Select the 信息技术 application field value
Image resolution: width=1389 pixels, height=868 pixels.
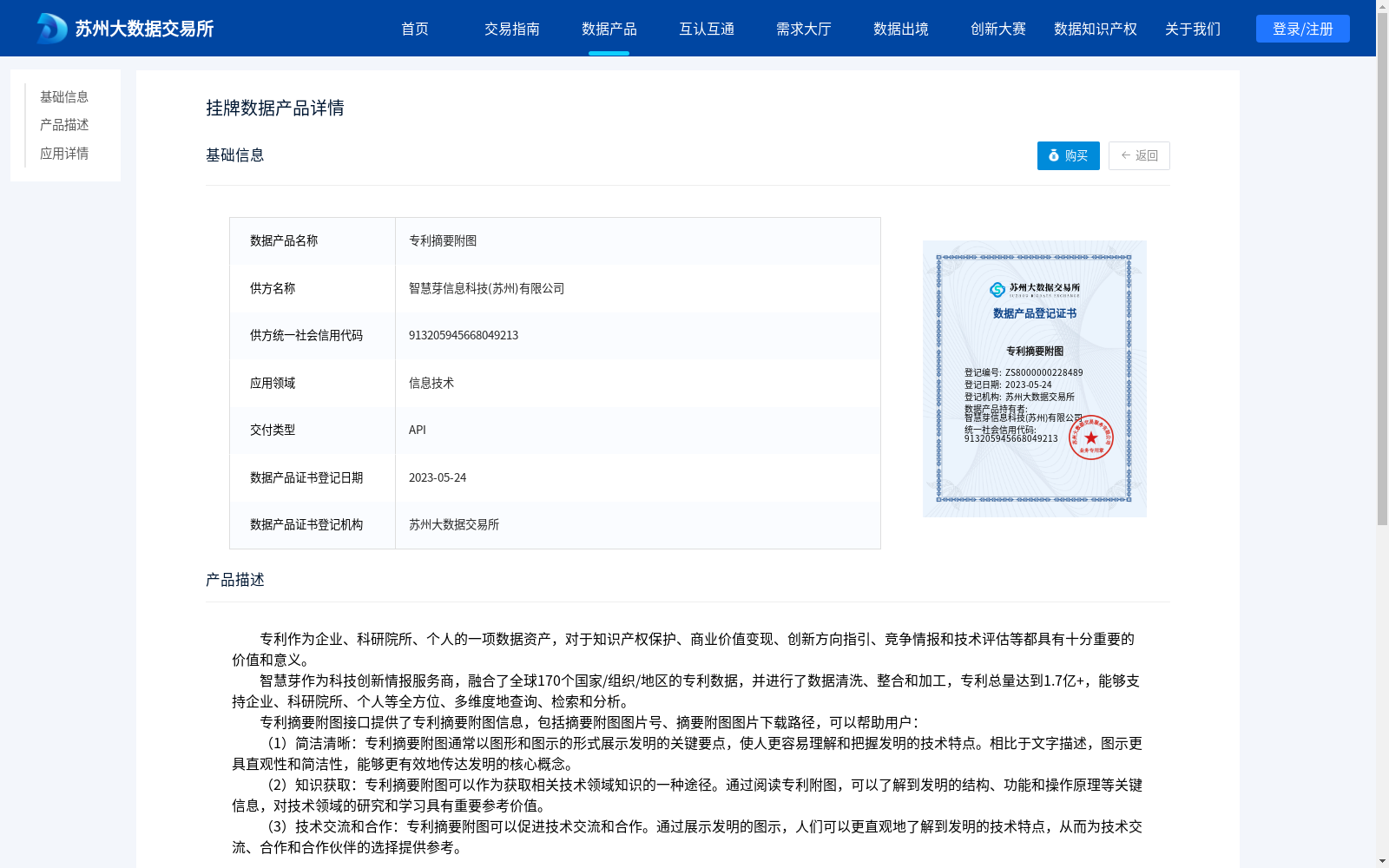tap(431, 383)
